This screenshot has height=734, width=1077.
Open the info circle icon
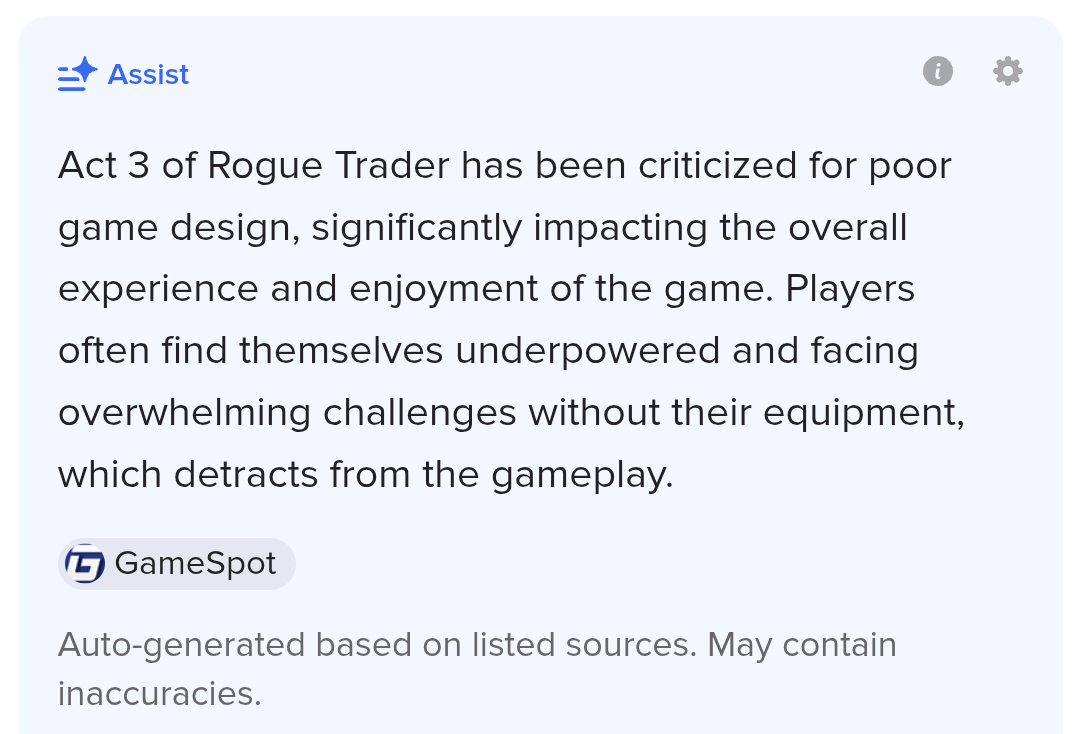click(938, 71)
